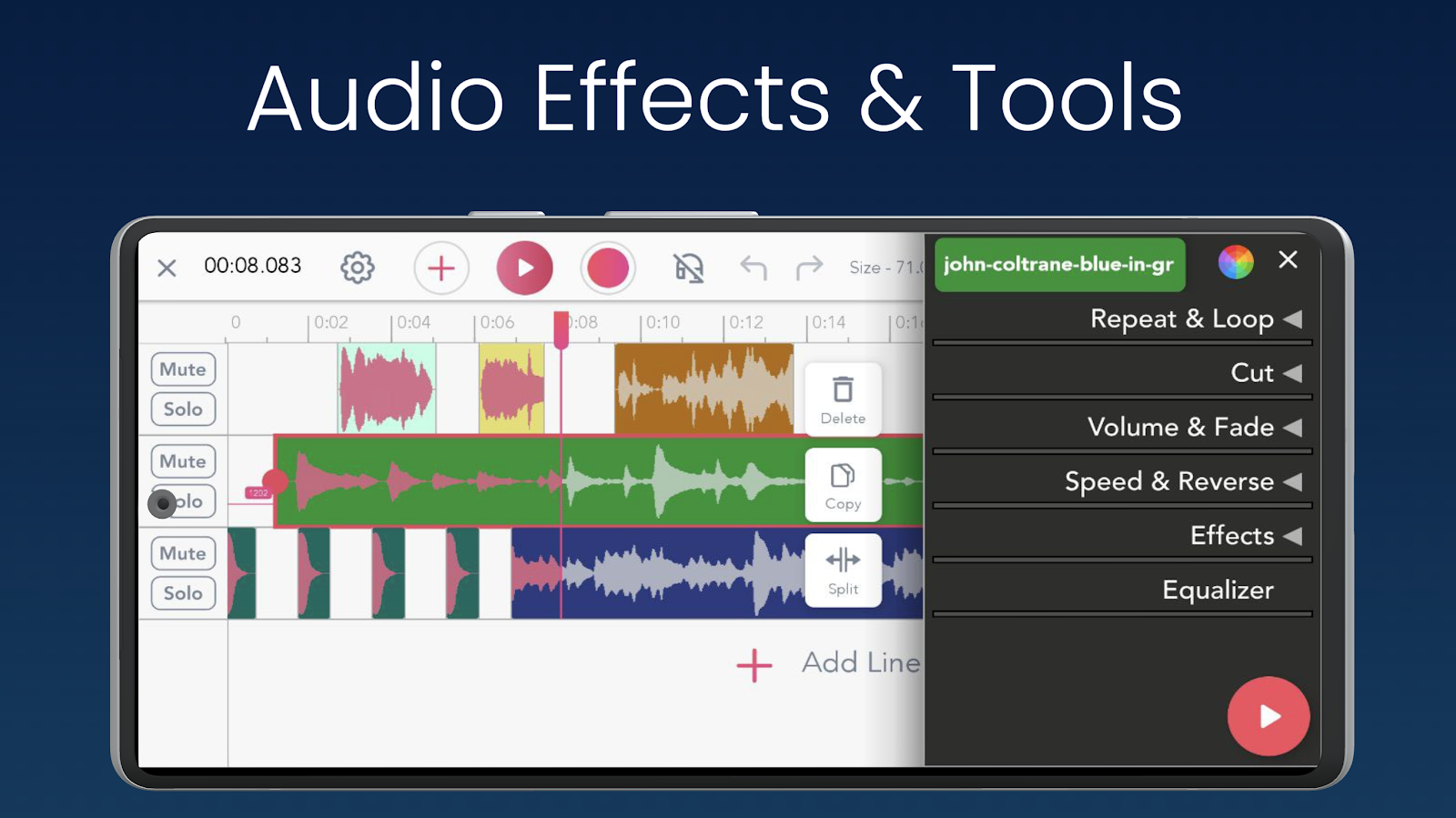Click the john-coltrane-blue-in-gr clip name field
The width and height of the screenshot is (1456, 818).
tap(1060, 265)
